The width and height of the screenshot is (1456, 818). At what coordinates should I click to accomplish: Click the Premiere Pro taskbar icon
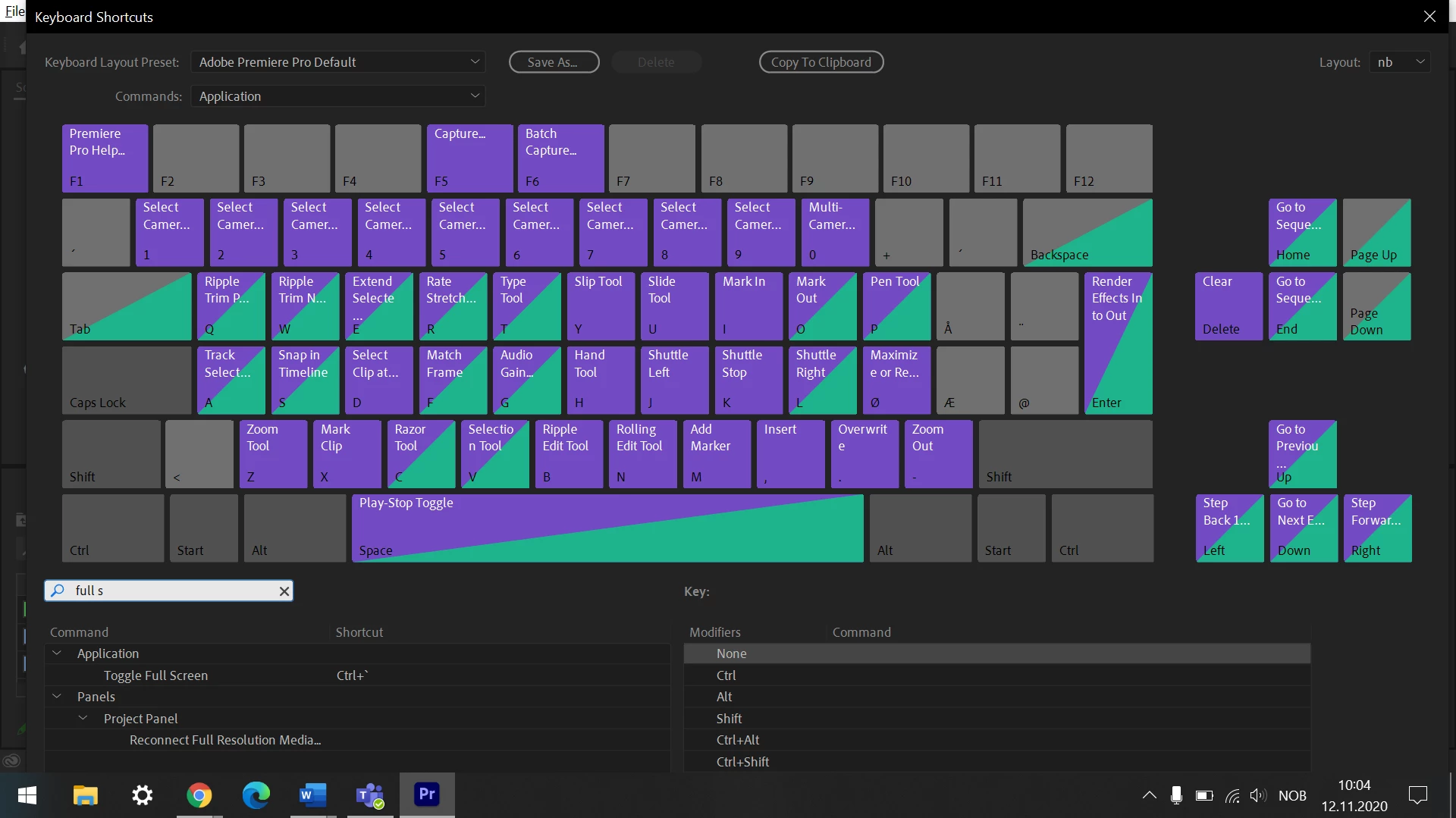[427, 794]
